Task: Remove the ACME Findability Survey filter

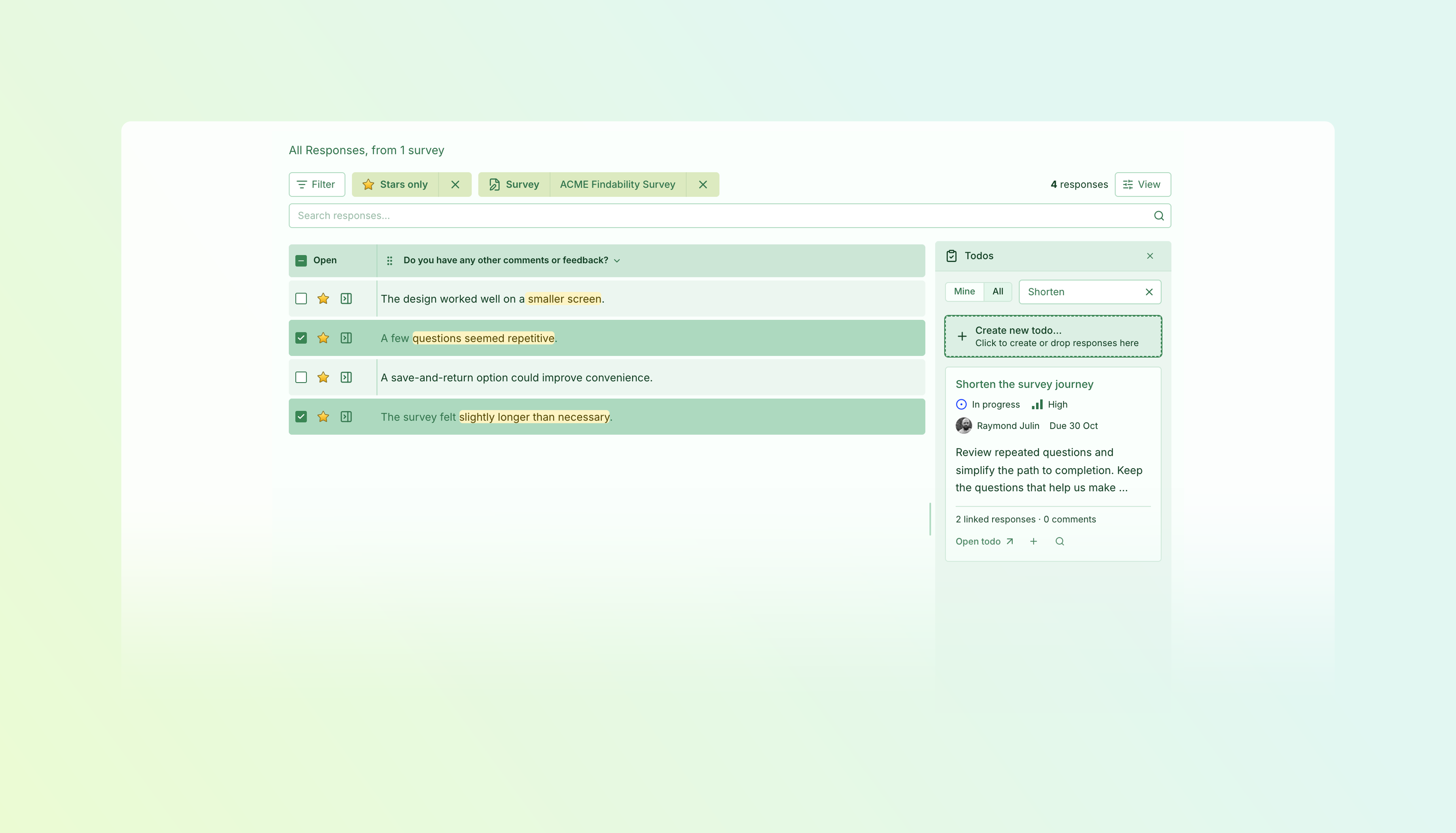Action: point(703,184)
